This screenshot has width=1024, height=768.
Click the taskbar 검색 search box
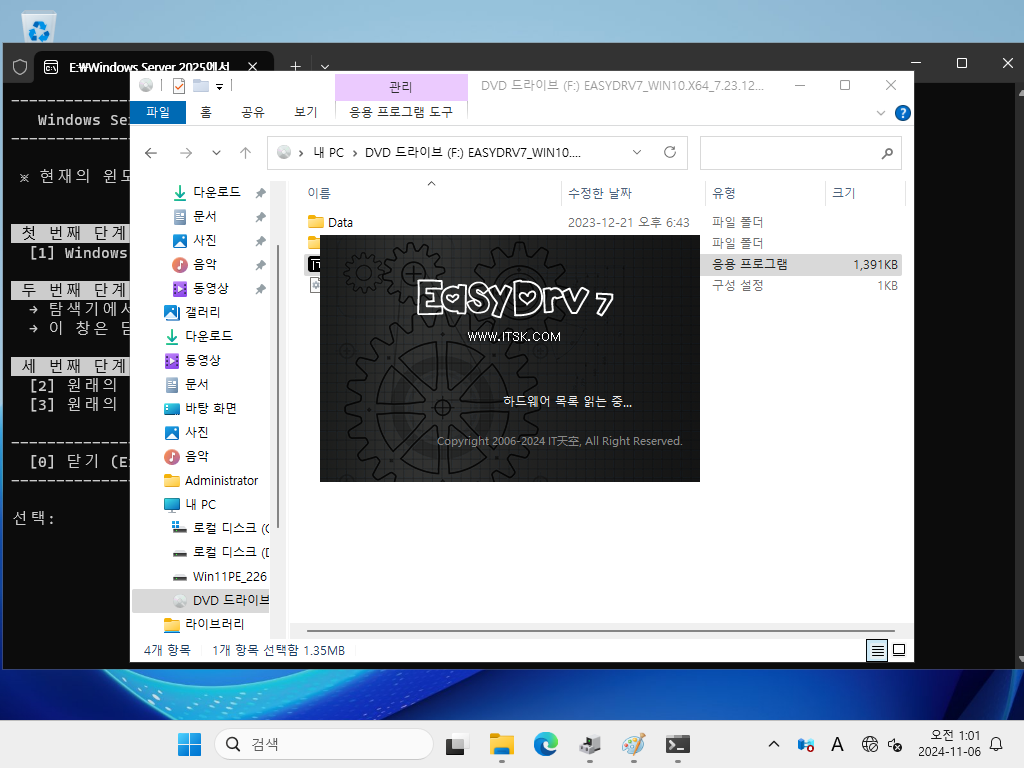324,744
